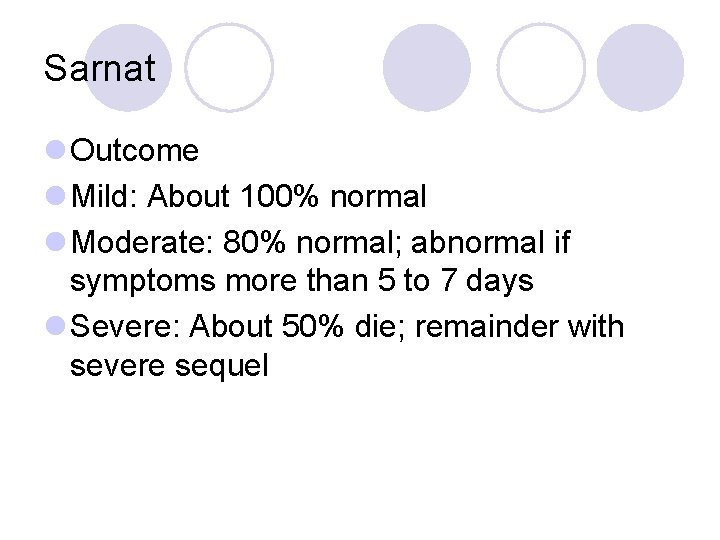This screenshot has width=720, height=540.
Task: Click the word 'abnormal' in the Moderate bullet
Action: [479, 242]
